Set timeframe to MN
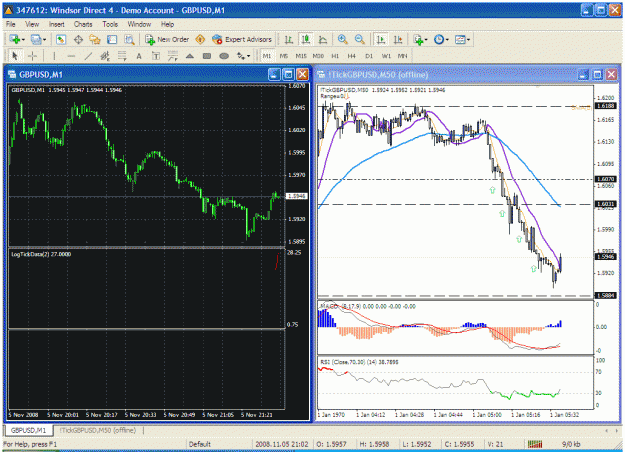The height and width of the screenshot is (452, 625). (403, 56)
